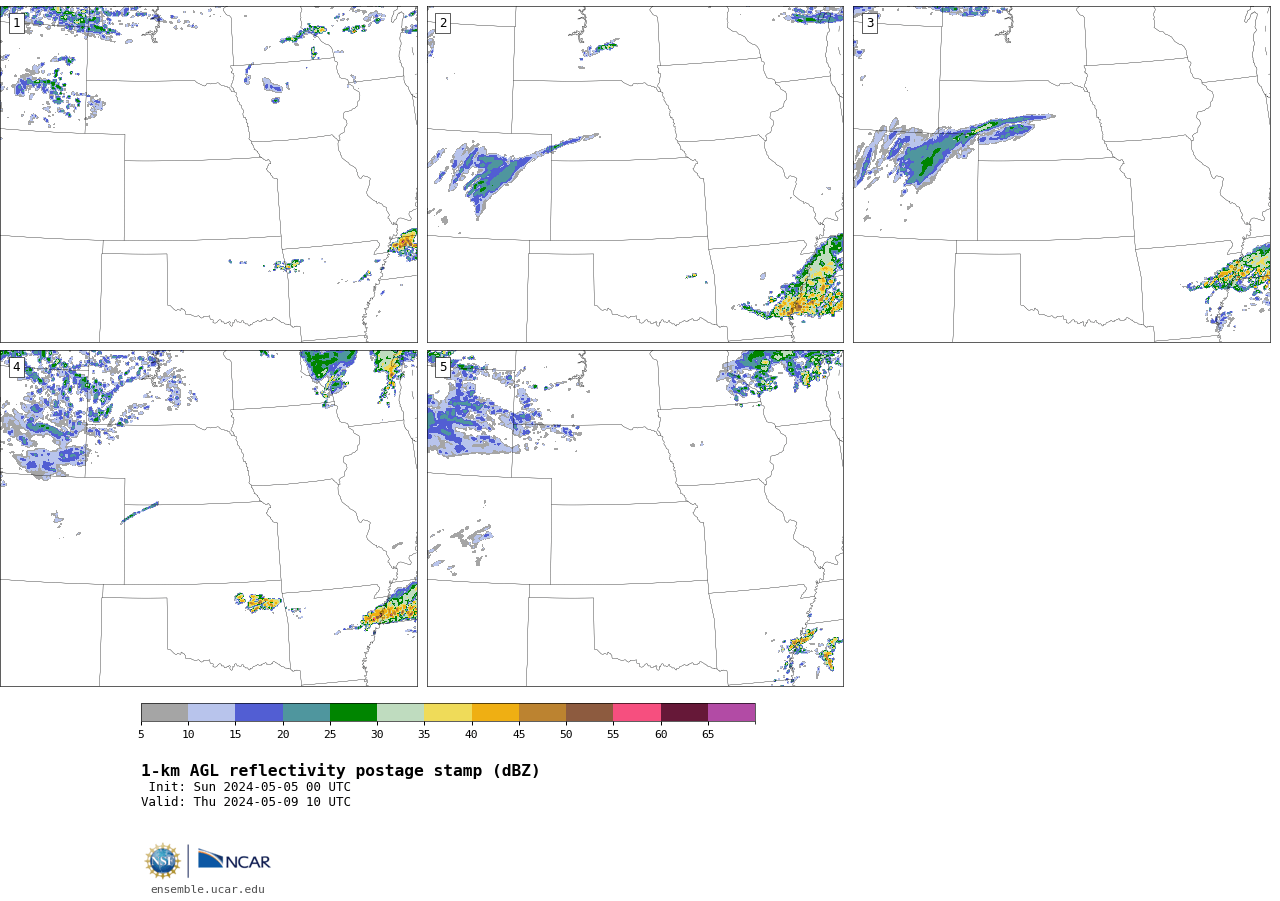
Task: Click the gray 5-10 dBZ color swatch
Action: [164, 712]
